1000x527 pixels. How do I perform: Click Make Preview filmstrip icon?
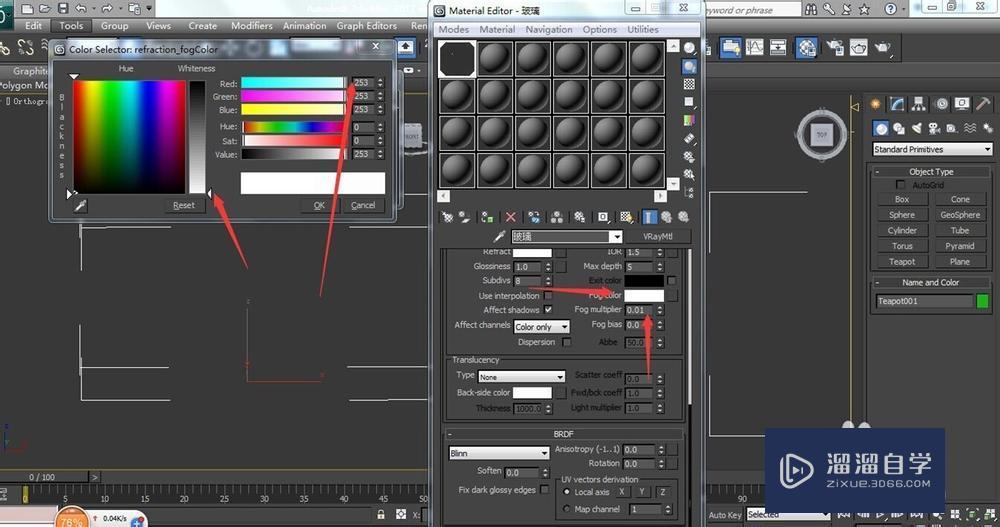[689, 138]
